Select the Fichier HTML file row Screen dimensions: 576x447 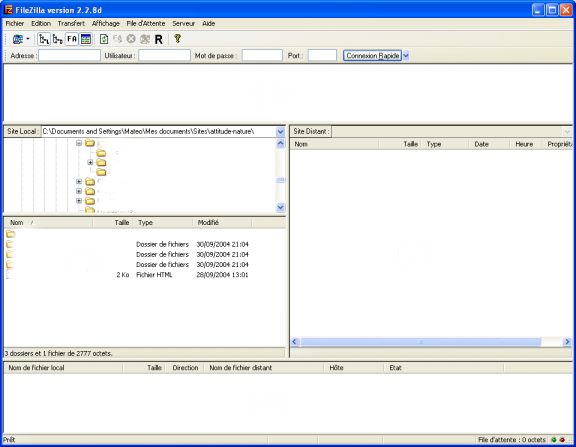tap(128, 275)
